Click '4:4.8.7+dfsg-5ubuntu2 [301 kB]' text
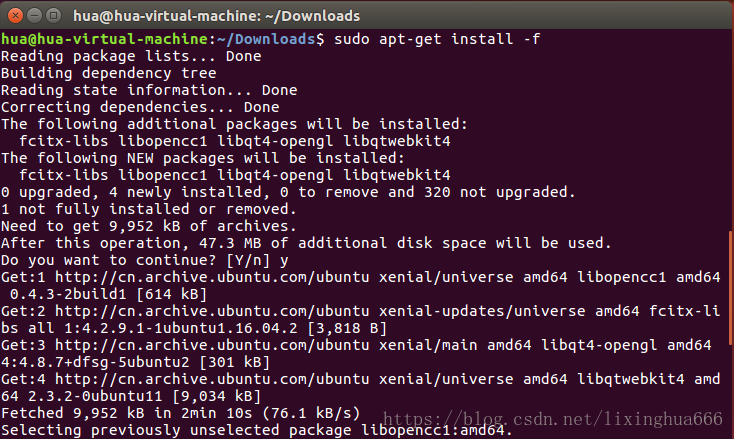The image size is (734, 439). click(135, 362)
